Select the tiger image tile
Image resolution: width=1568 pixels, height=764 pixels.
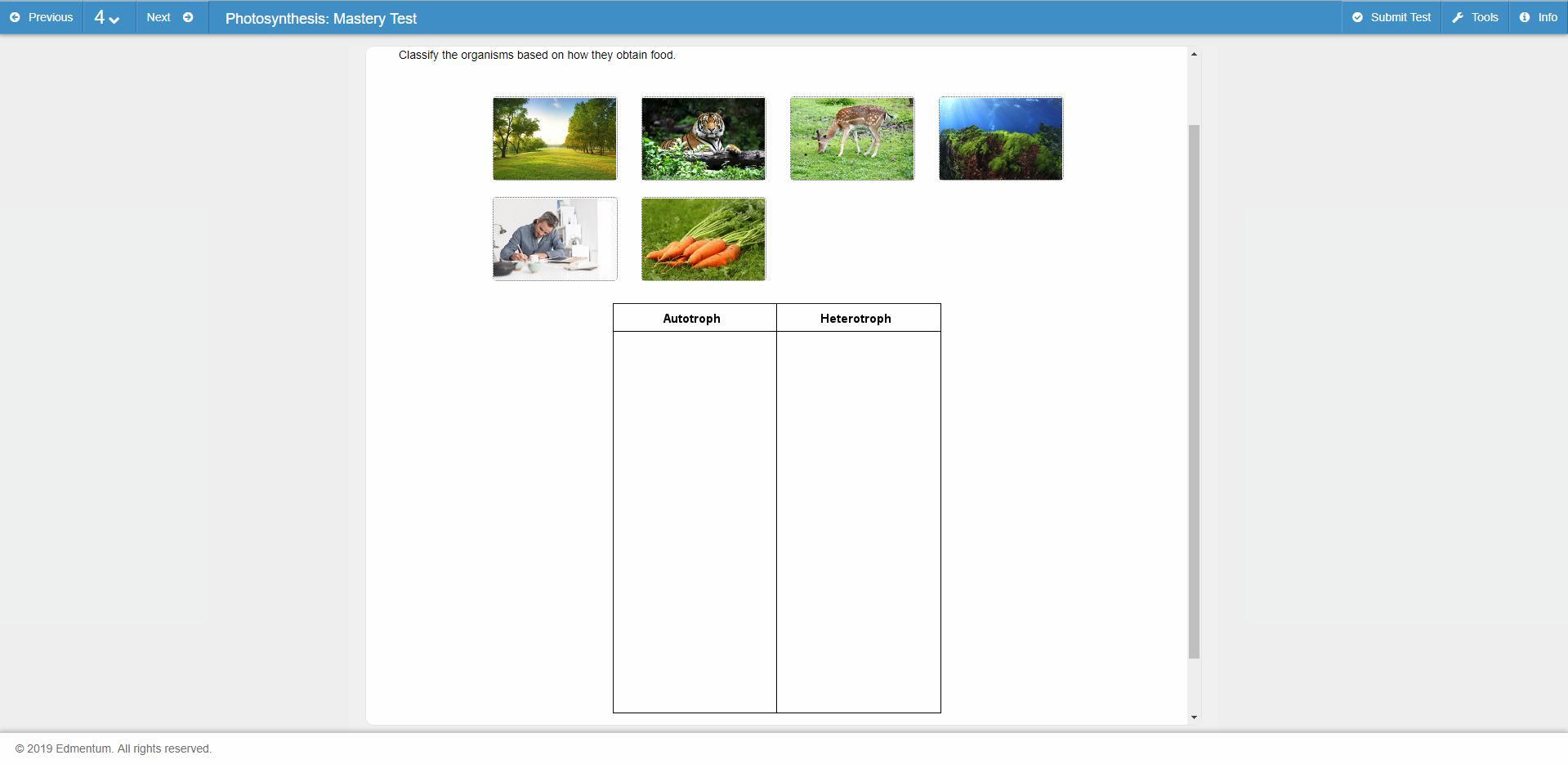pyautogui.click(x=704, y=139)
